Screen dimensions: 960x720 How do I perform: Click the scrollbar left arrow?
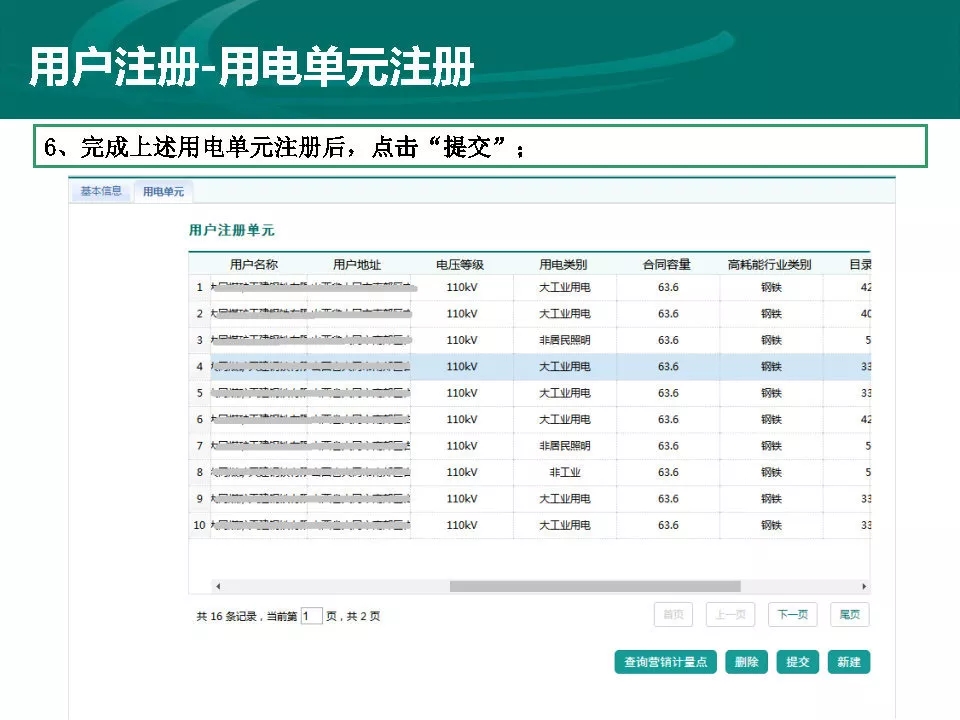[x=218, y=587]
